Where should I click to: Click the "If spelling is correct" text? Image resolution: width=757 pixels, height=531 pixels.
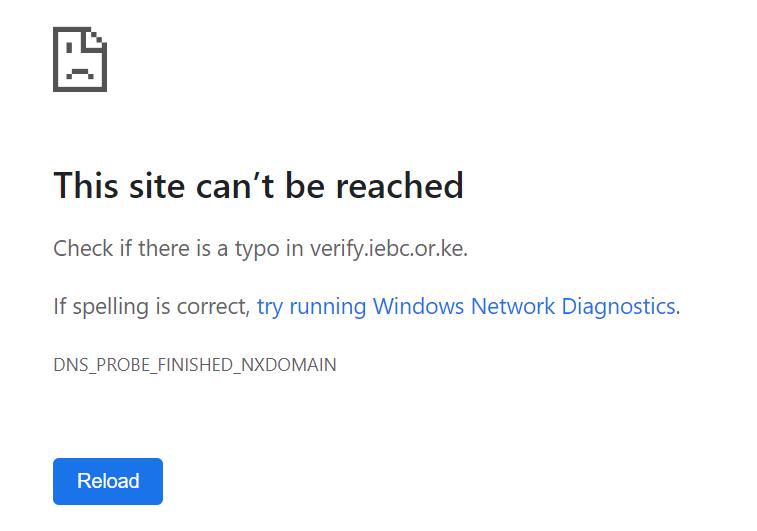[150, 306]
